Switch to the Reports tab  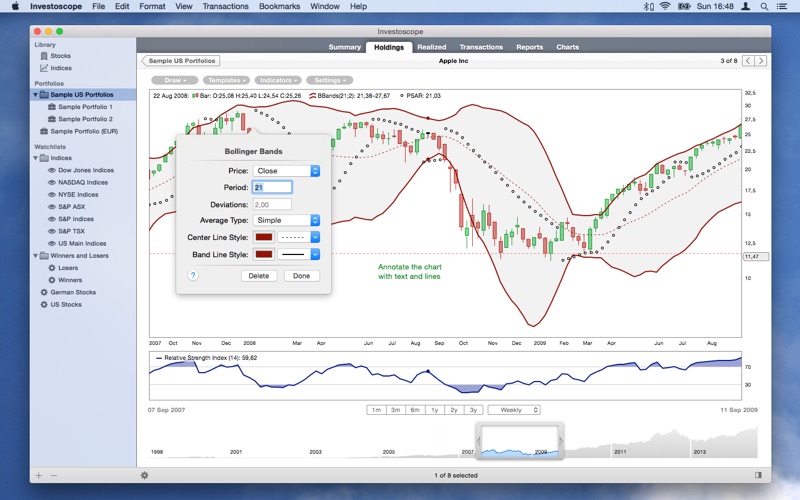click(530, 47)
